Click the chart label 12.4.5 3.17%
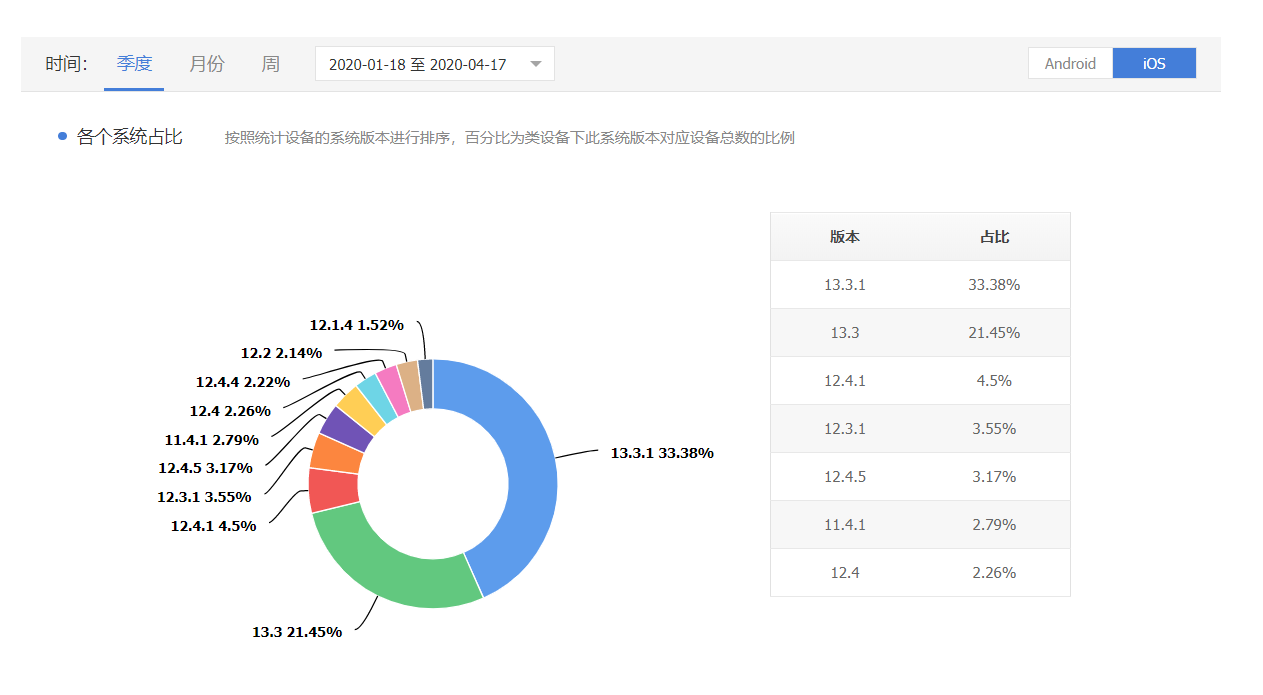 click(205, 467)
